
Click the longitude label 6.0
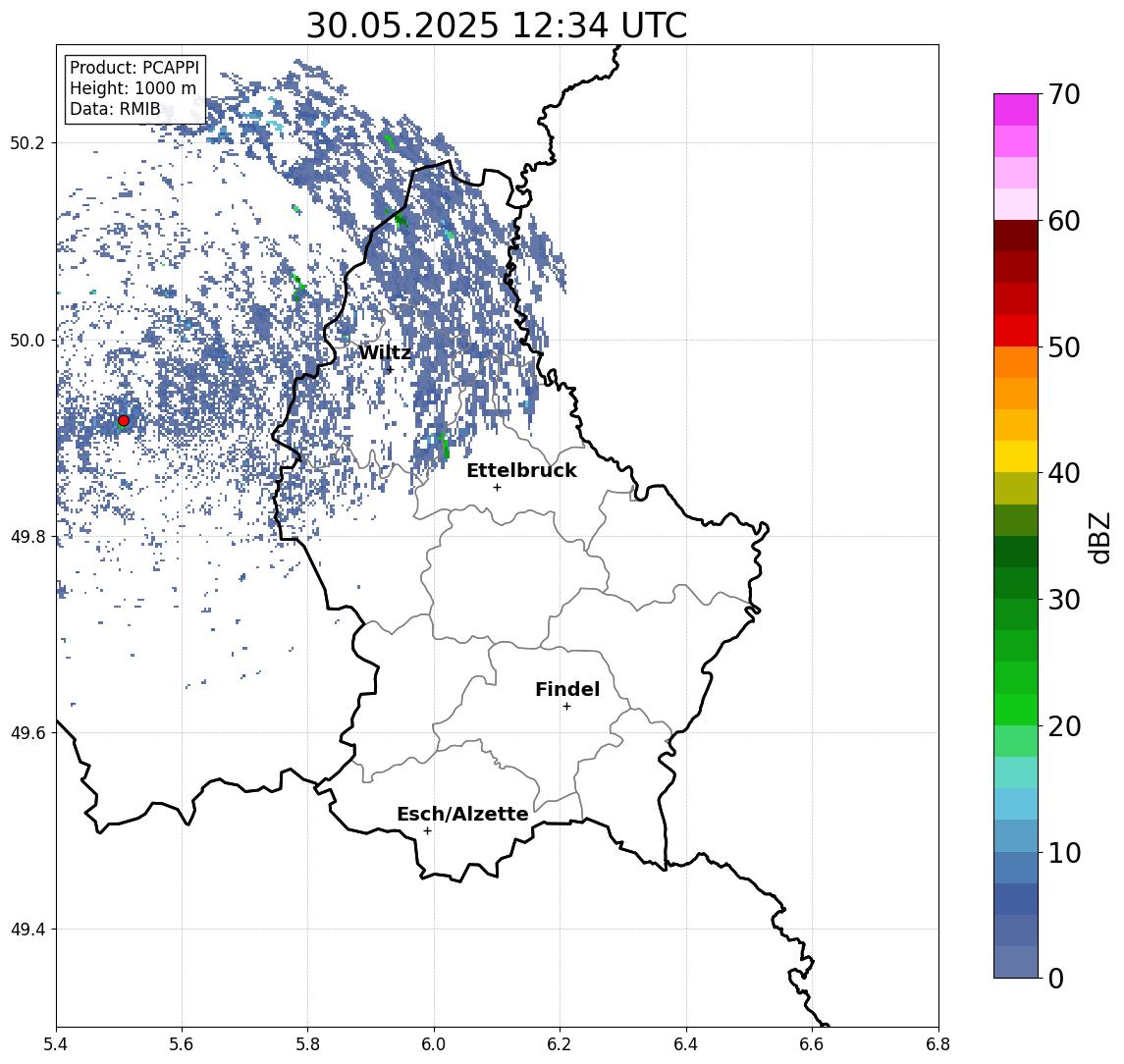(x=434, y=1044)
